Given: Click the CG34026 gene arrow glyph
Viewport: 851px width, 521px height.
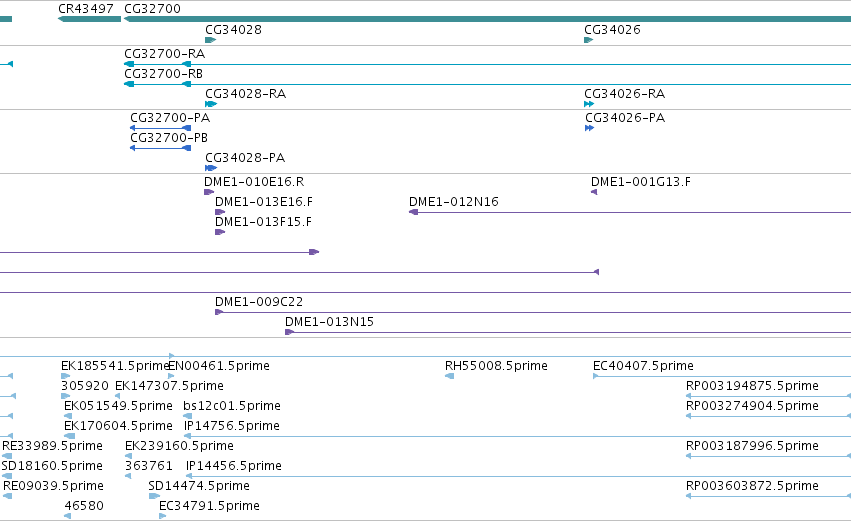Looking at the screenshot, I should [x=588, y=40].
